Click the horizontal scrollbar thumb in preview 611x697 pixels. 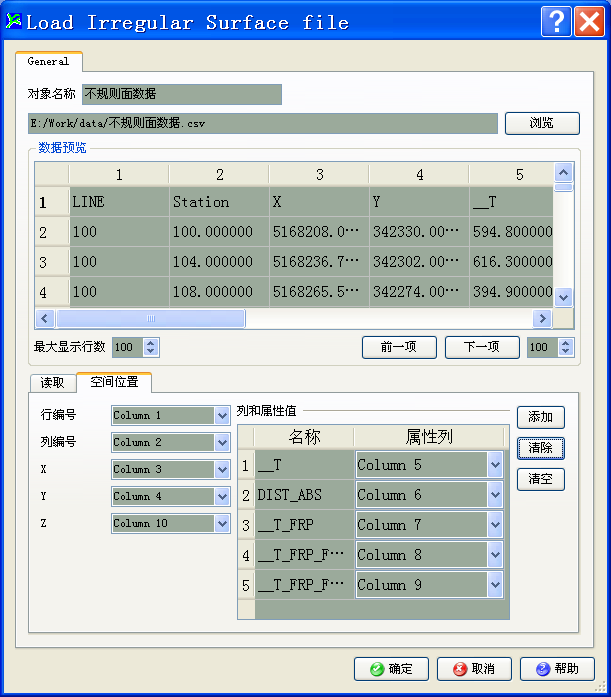[151, 318]
